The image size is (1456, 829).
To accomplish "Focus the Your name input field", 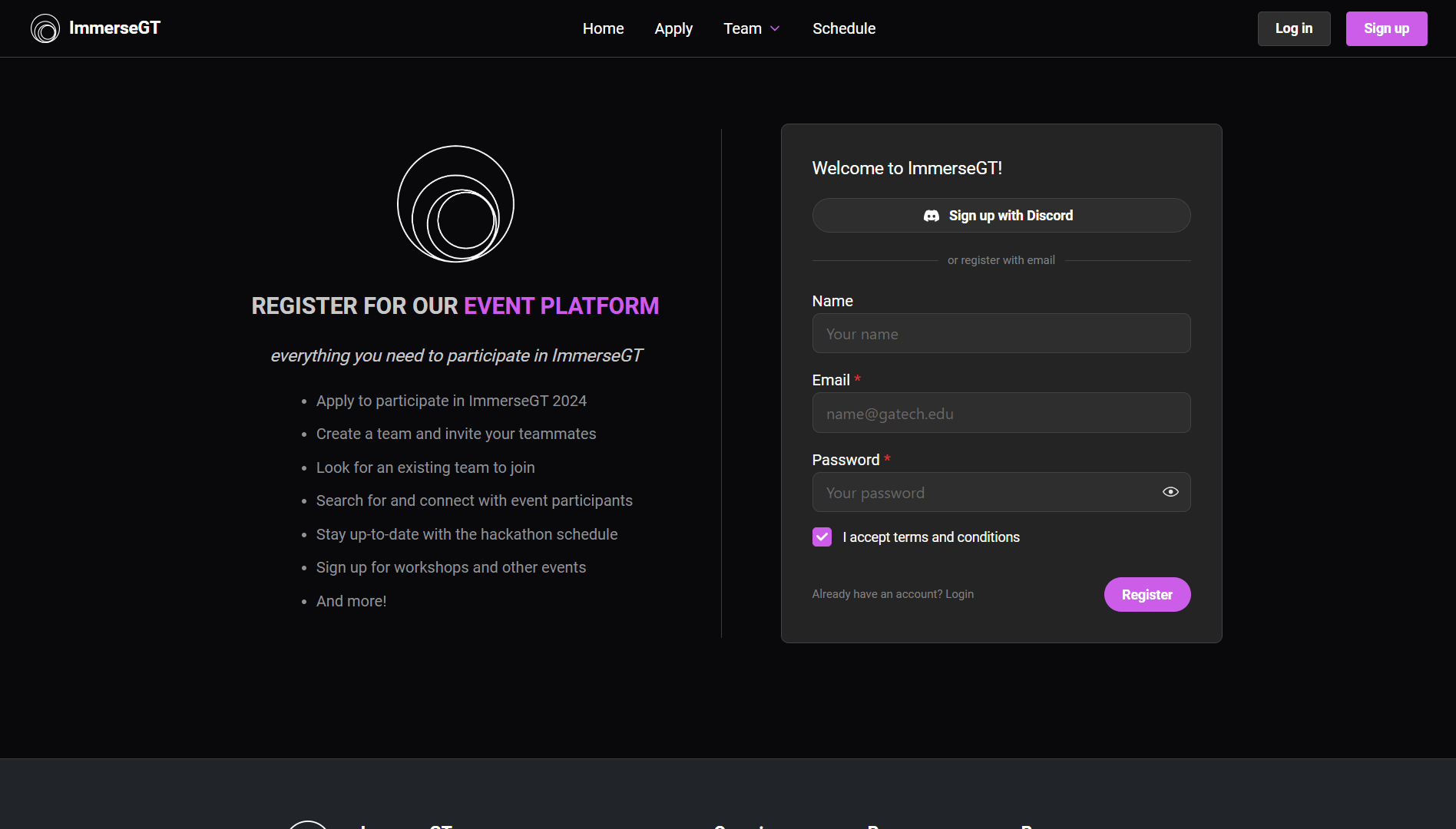I will coord(1001,333).
